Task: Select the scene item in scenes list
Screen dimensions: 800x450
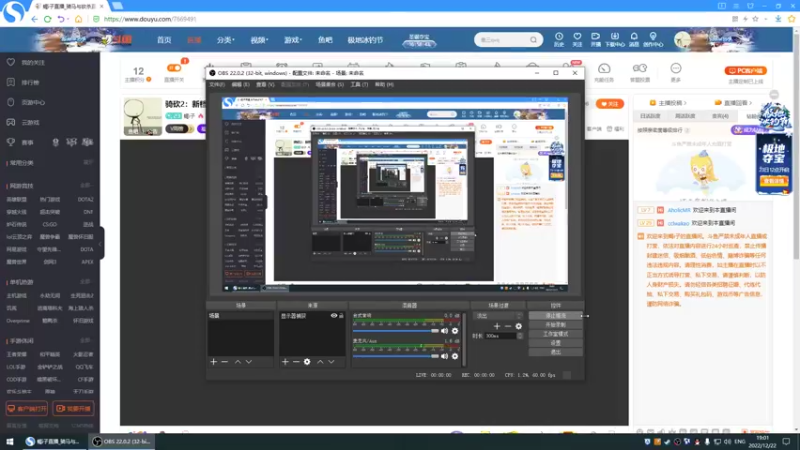Action: coord(240,316)
